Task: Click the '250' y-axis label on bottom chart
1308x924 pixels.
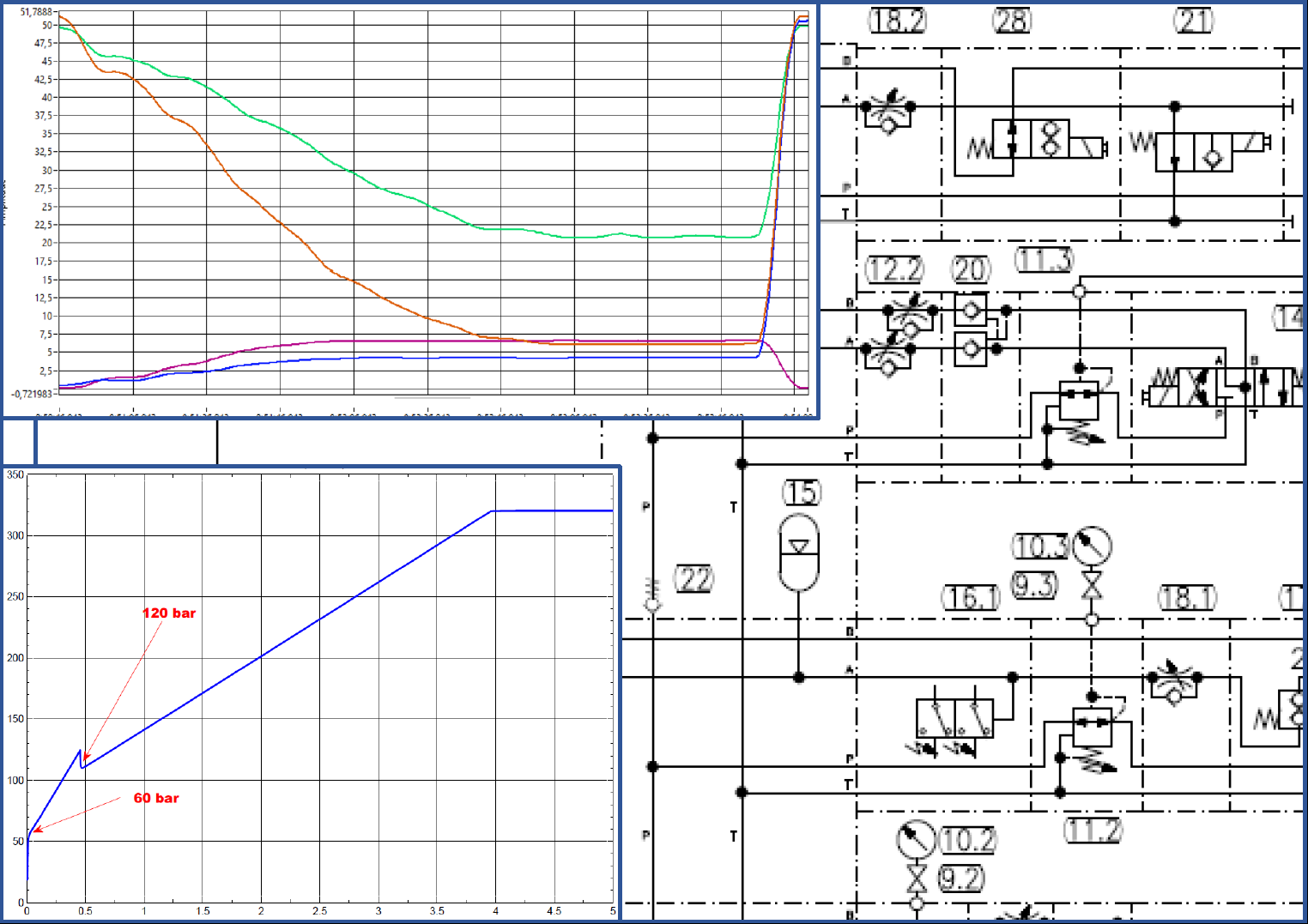Action: [x=15, y=596]
